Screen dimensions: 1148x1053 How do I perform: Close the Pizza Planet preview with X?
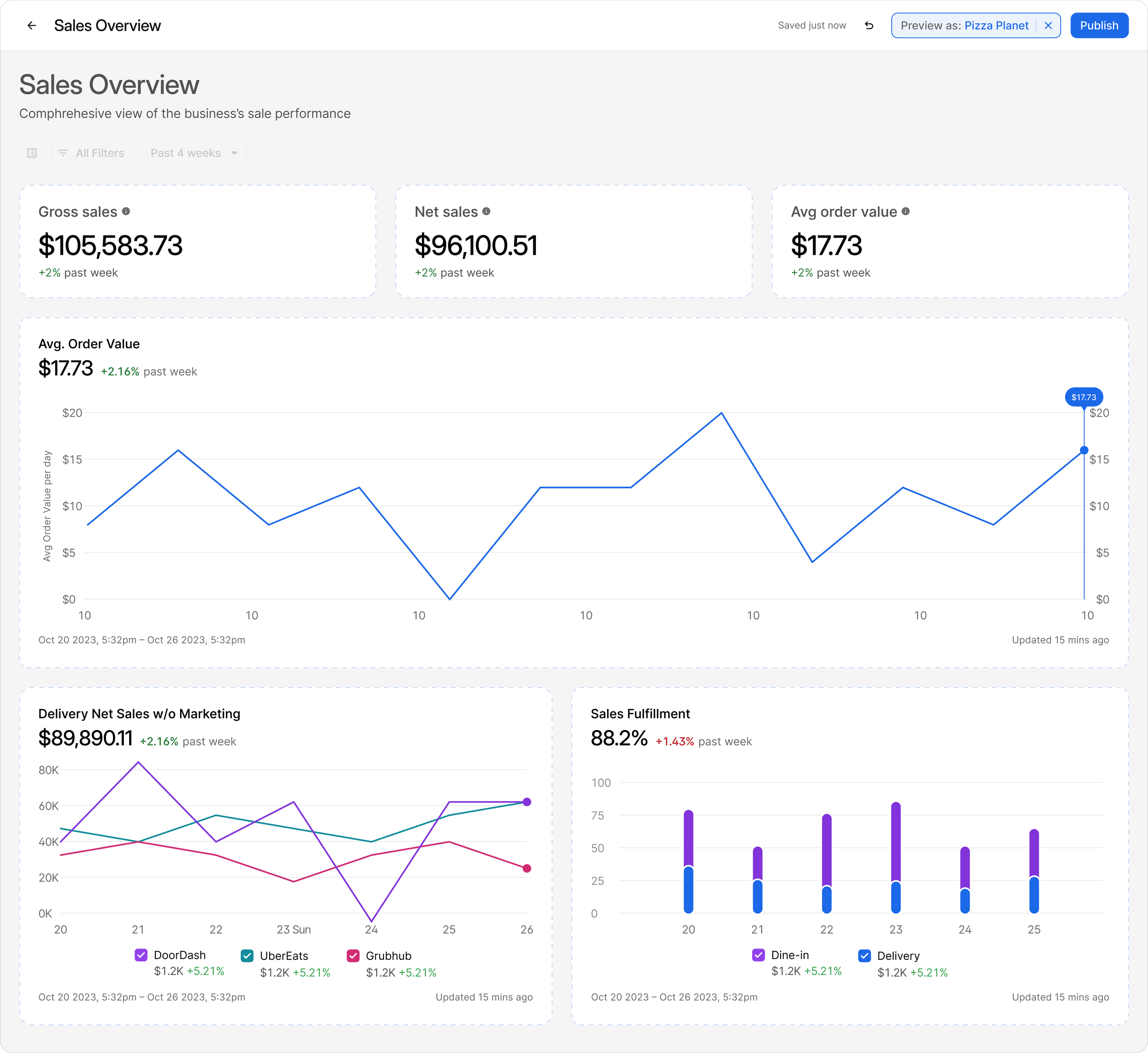coord(1048,26)
